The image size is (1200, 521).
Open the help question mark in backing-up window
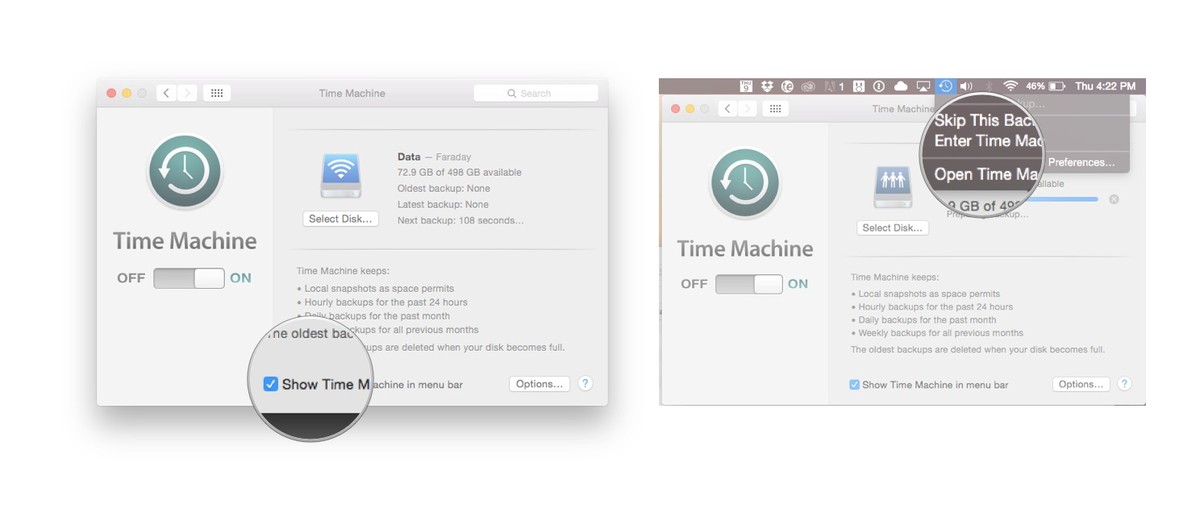tap(1124, 384)
